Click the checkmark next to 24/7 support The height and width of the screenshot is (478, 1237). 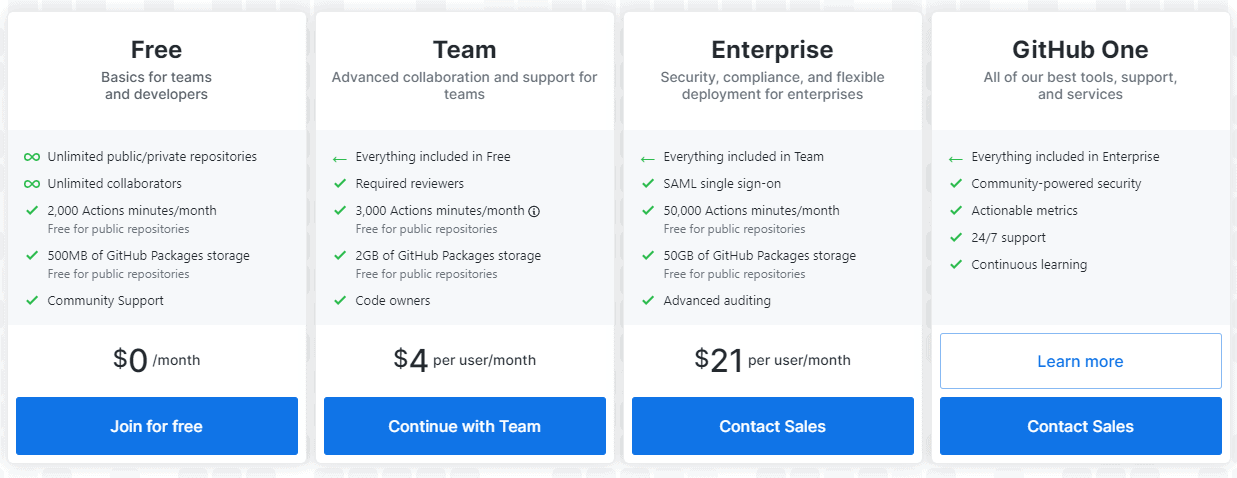(956, 238)
